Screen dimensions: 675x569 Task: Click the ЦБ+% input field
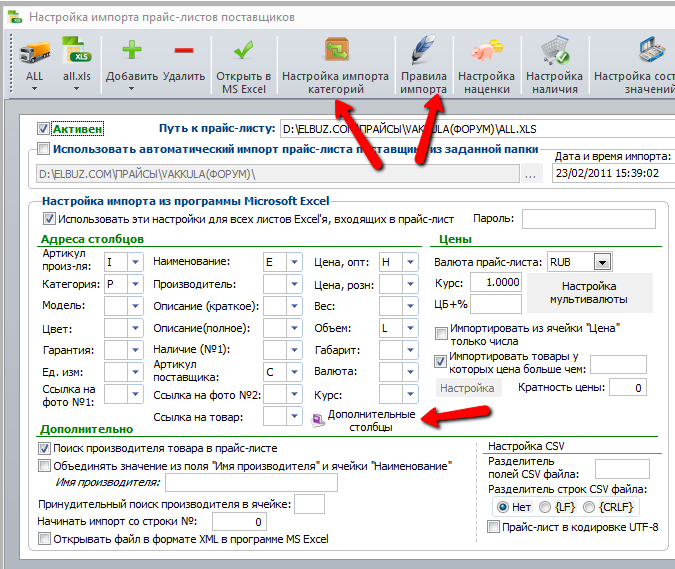point(495,304)
